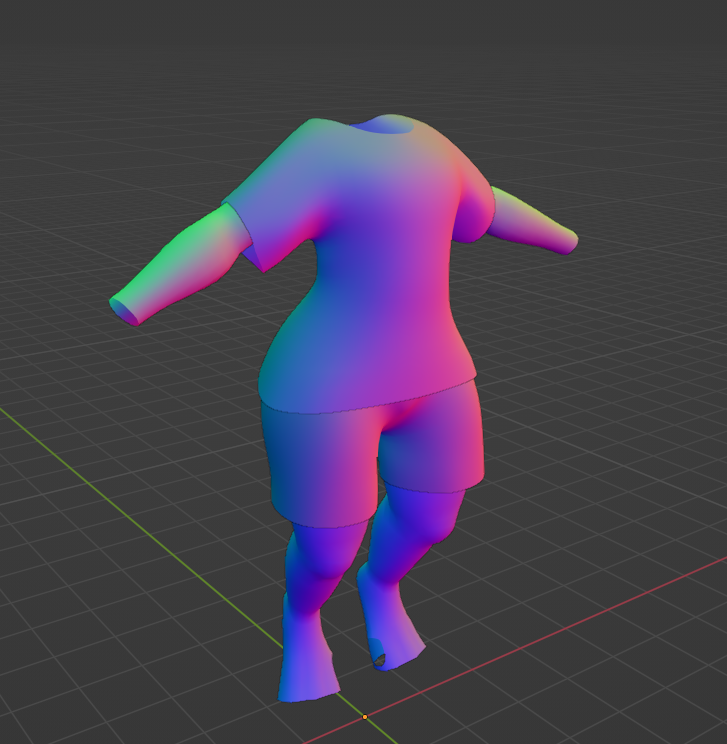Select the green-tinted forearm with the open wrist end

pyautogui.click(x=180, y=266)
